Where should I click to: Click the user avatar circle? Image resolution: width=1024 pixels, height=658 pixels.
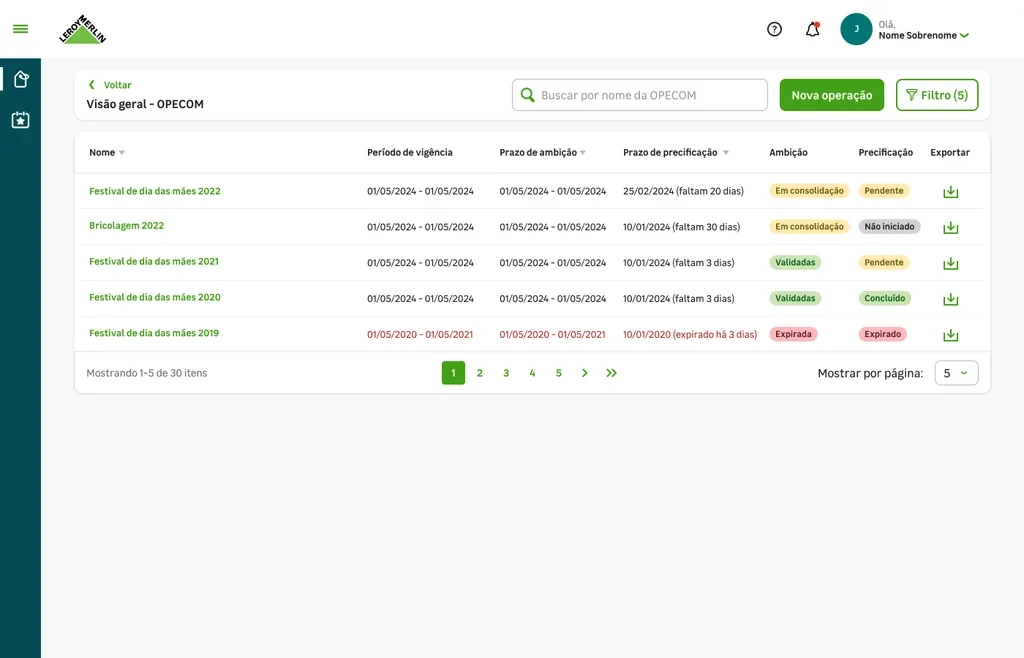[x=856, y=29]
